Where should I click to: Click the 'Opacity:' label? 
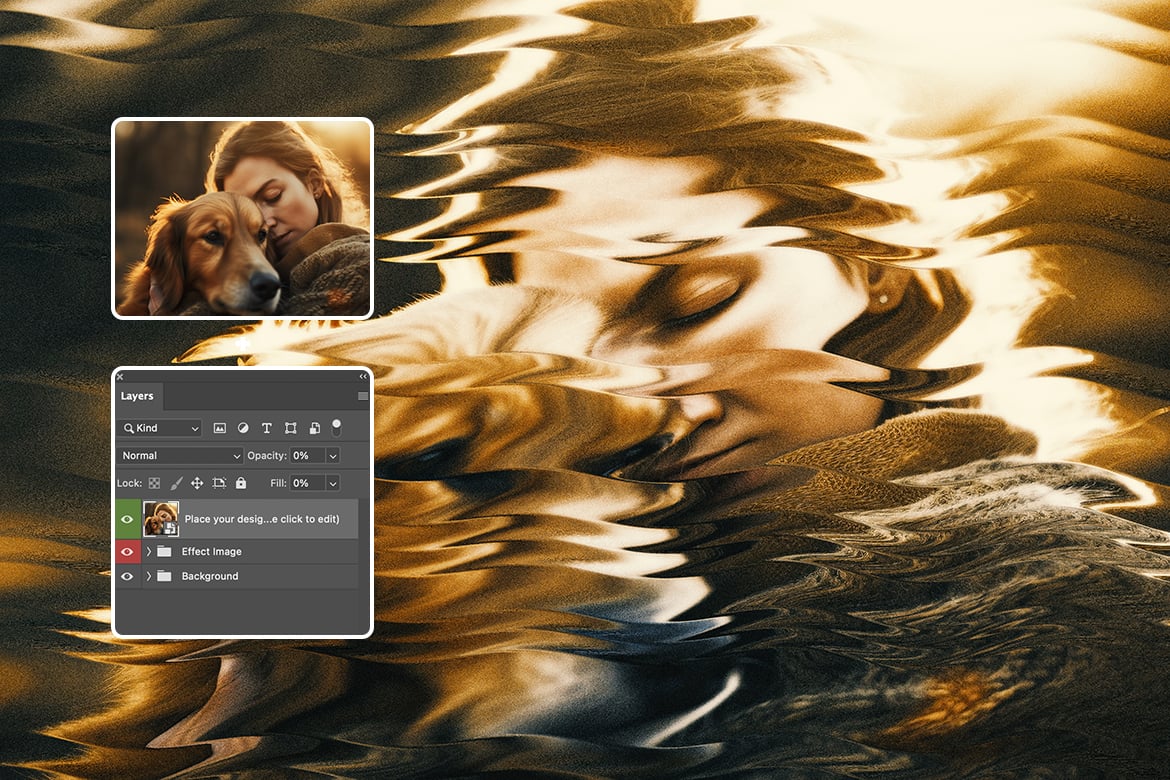pyautogui.click(x=267, y=455)
